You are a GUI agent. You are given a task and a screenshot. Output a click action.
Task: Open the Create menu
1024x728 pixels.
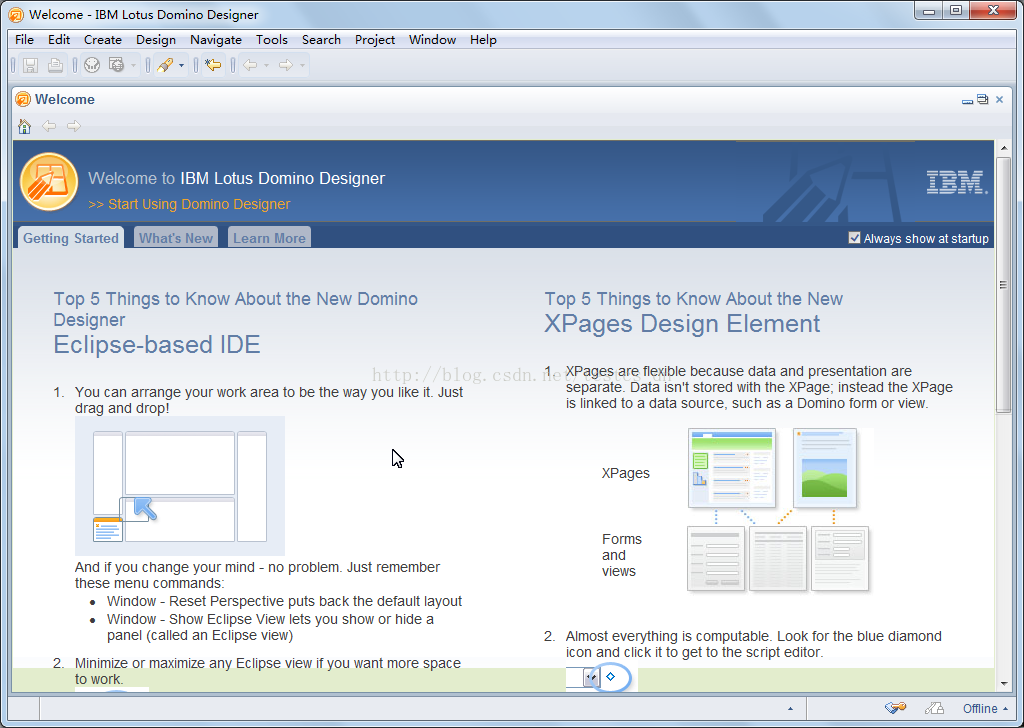click(103, 40)
